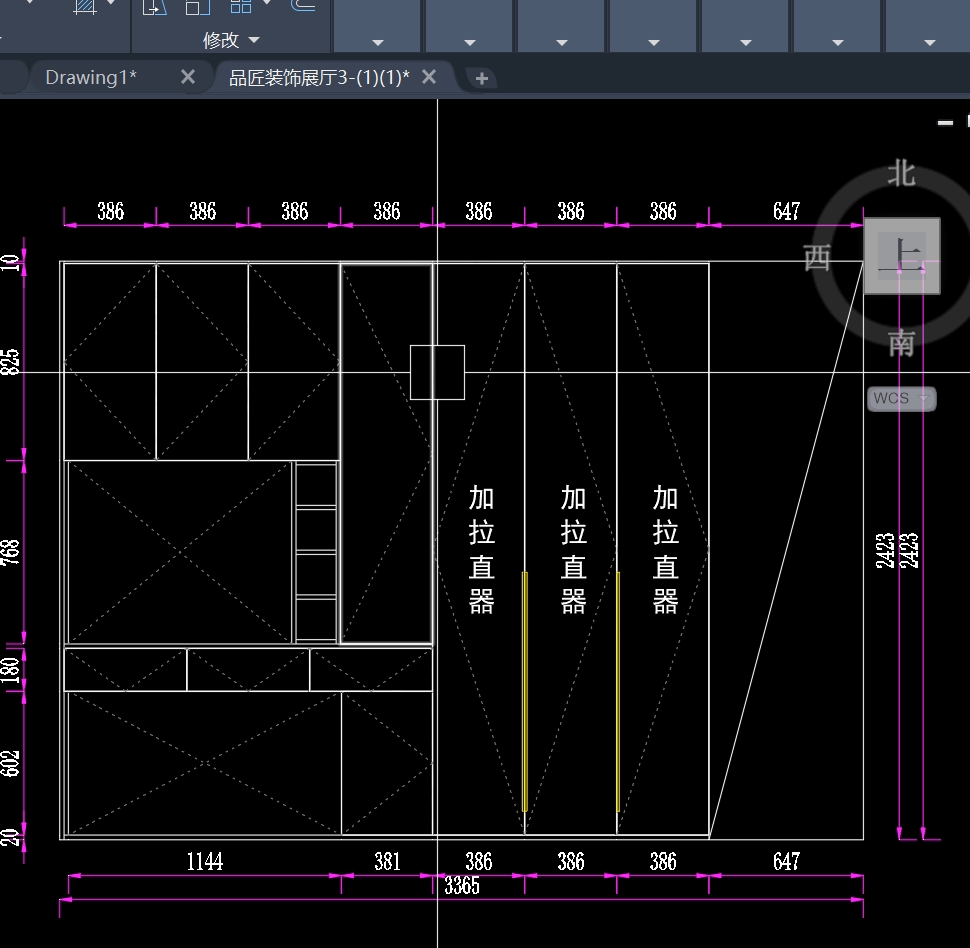Screen dimensions: 970x948
Task: Select the 1144 dimension text at bottom
Action: click(204, 861)
